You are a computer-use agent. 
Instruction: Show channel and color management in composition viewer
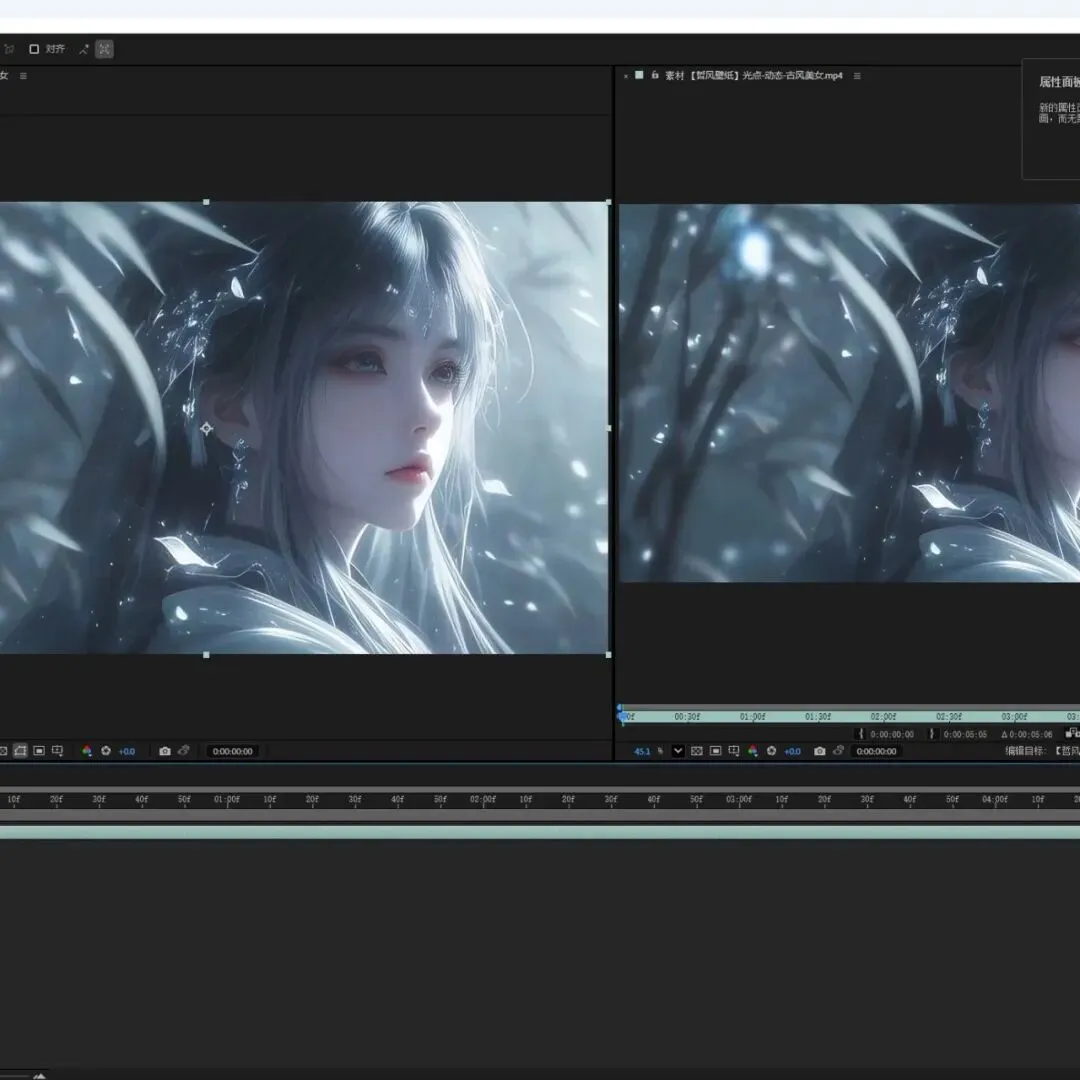[x=87, y=751]
